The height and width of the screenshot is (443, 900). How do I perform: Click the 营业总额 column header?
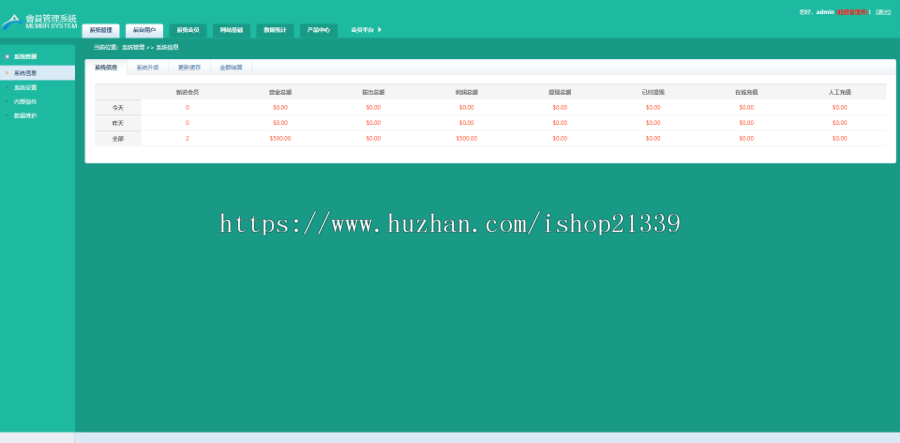(x=281, y=92)
